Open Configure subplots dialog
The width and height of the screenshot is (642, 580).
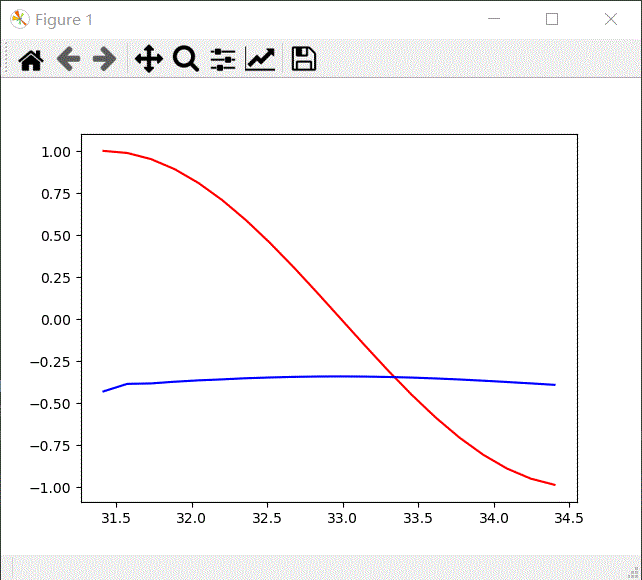pos(223,59)
